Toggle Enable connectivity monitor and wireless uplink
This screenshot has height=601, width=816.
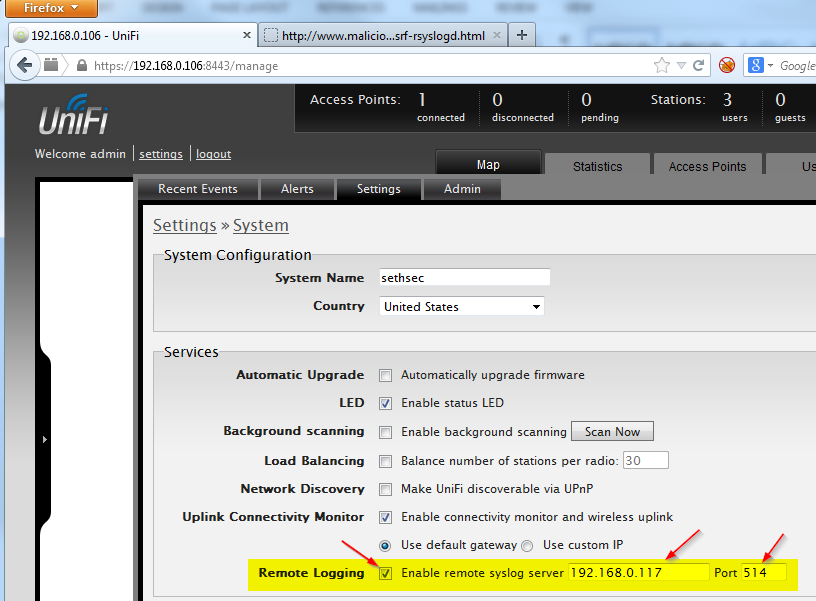[x=385, y=517]
